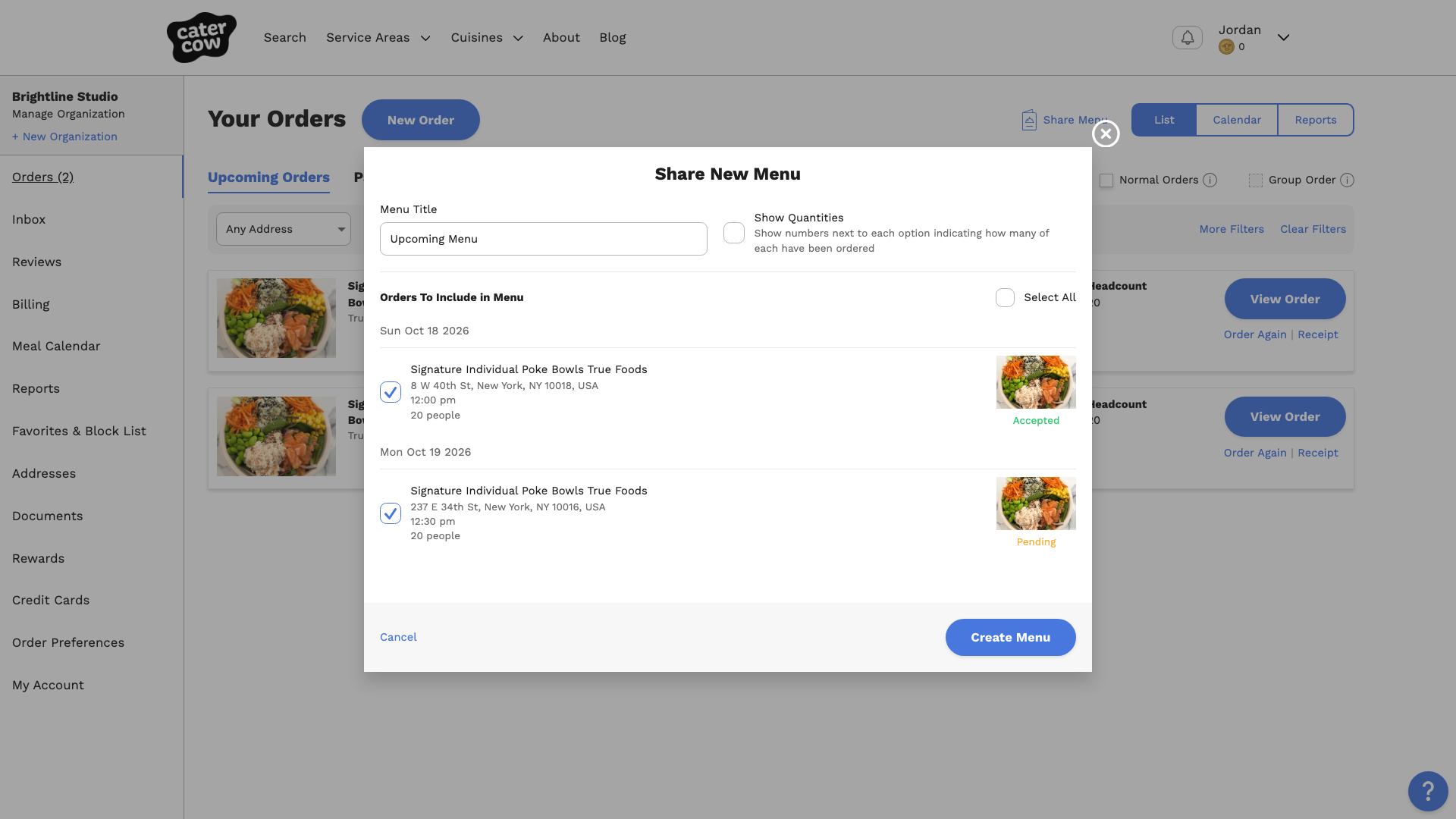Toggle the Normal Orders filter checkbox
The height and width of the screenshot is (819, 1456).
(x=1106, y=180)
